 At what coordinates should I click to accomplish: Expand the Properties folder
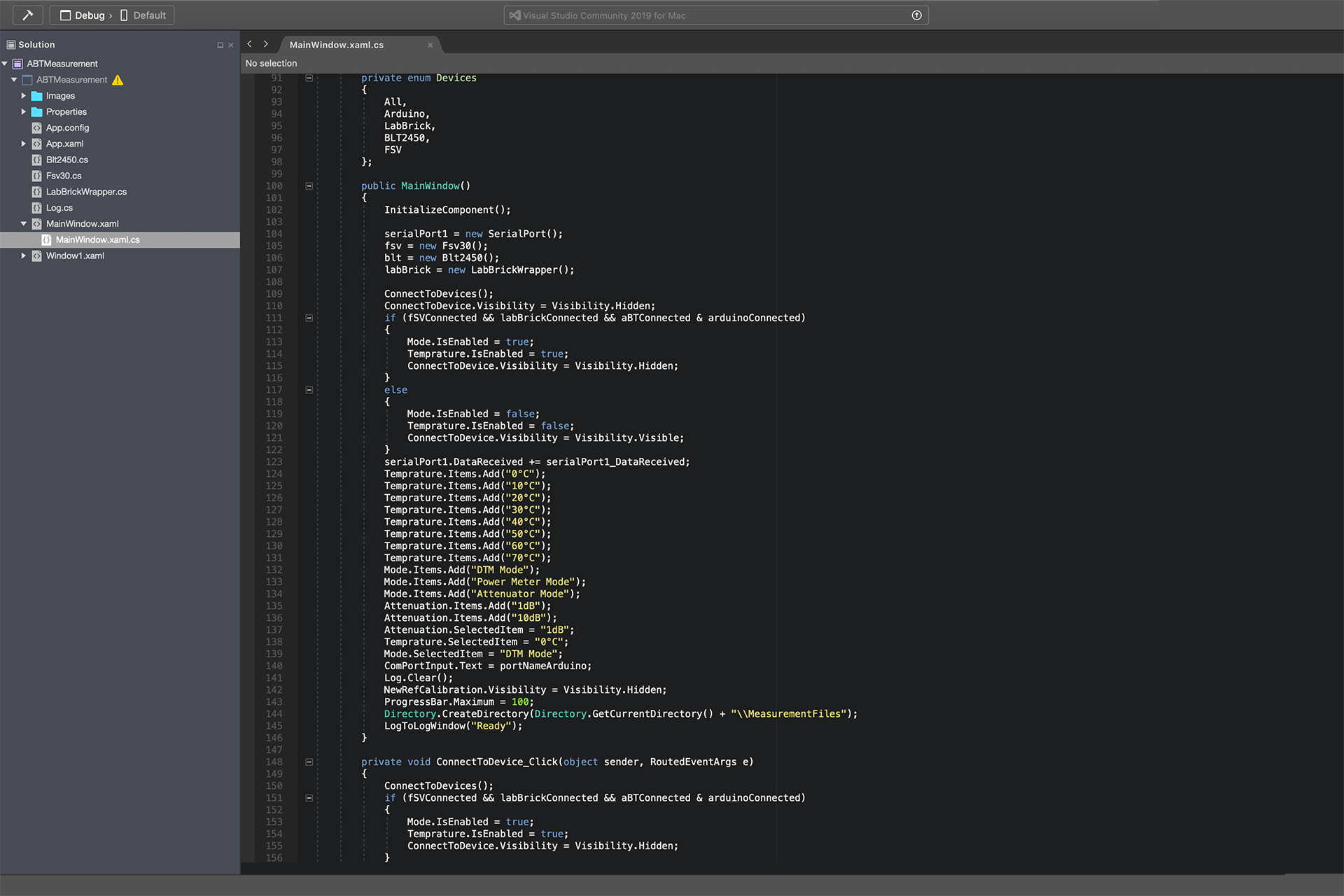point(23,112)
